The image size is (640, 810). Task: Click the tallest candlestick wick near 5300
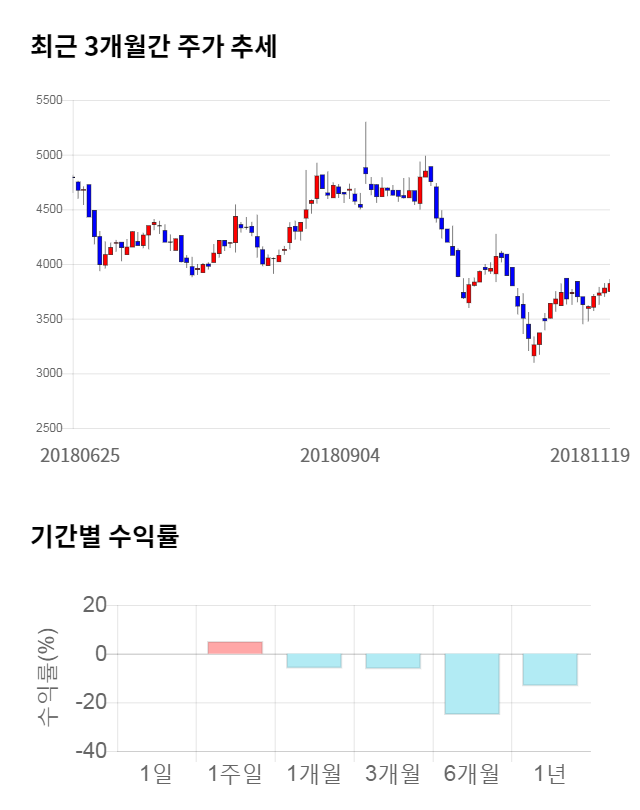(366, 140)
